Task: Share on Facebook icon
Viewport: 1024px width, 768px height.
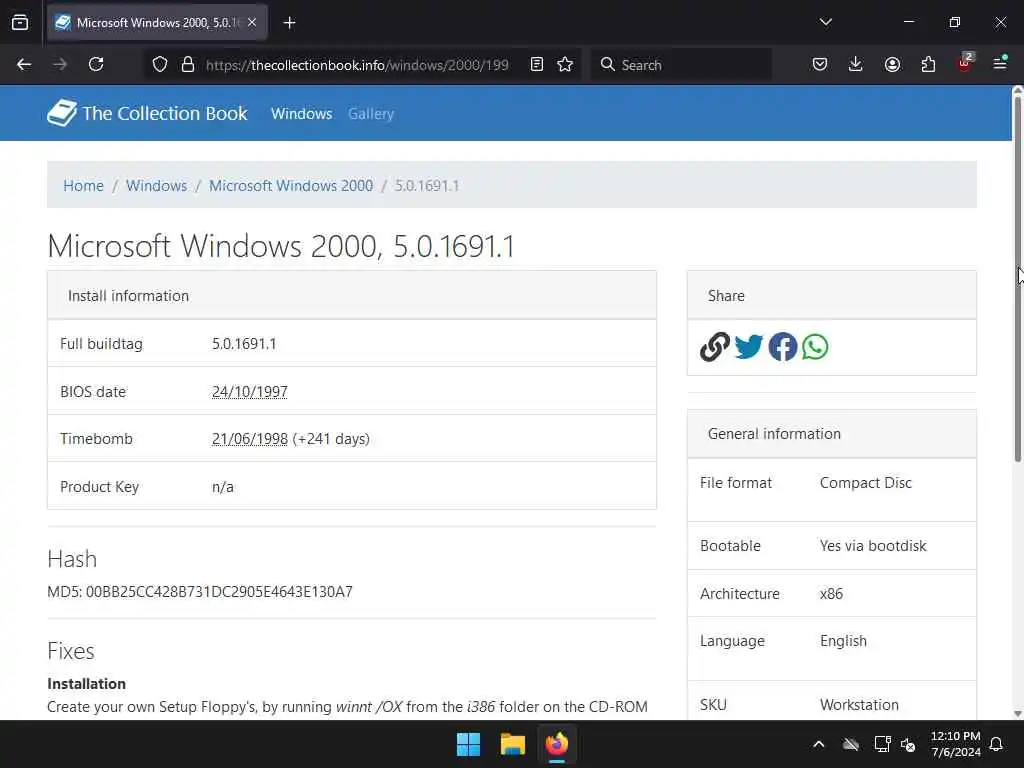Action: coord(782,347)
